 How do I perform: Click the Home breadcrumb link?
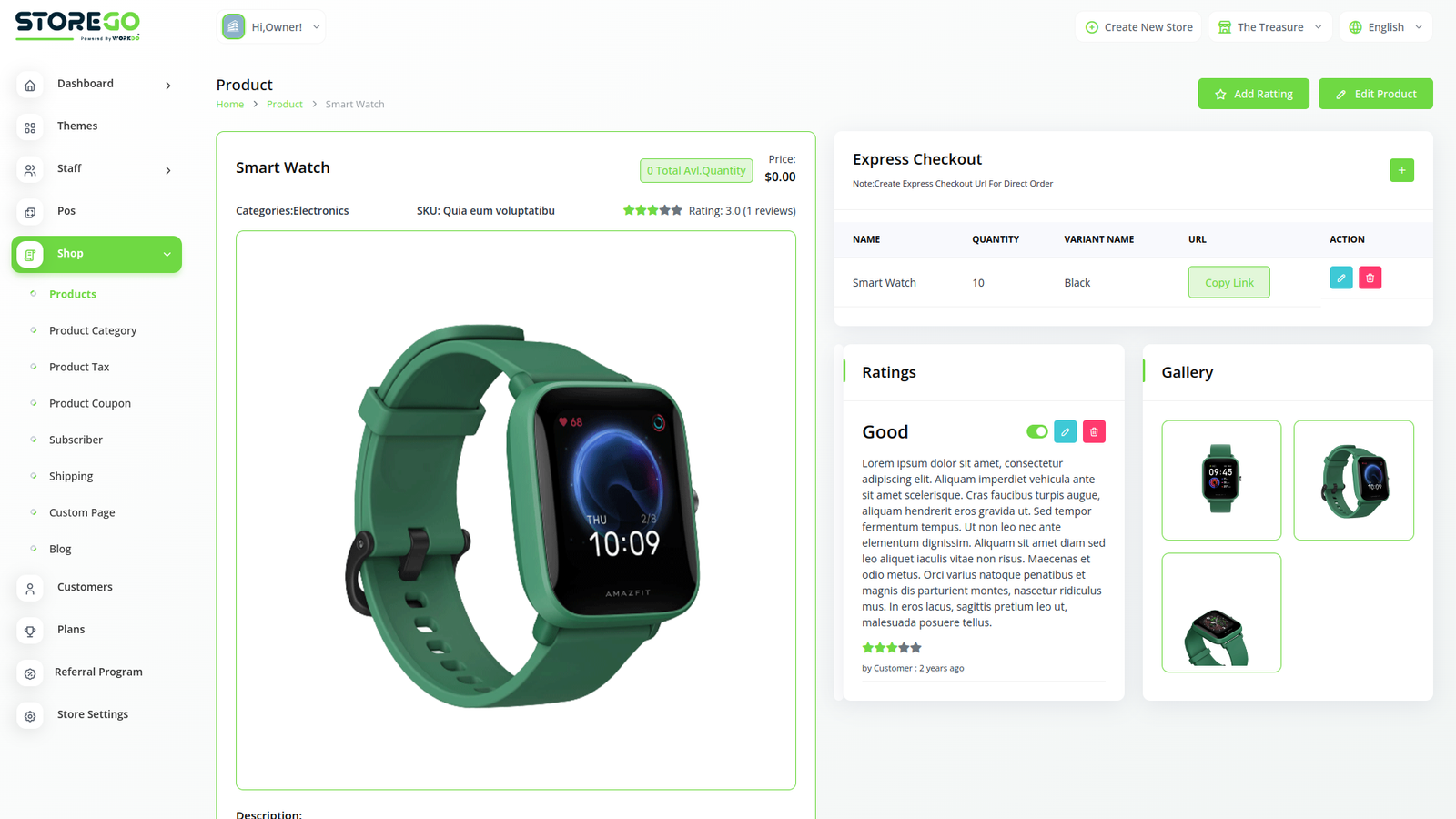pos(229,105)
